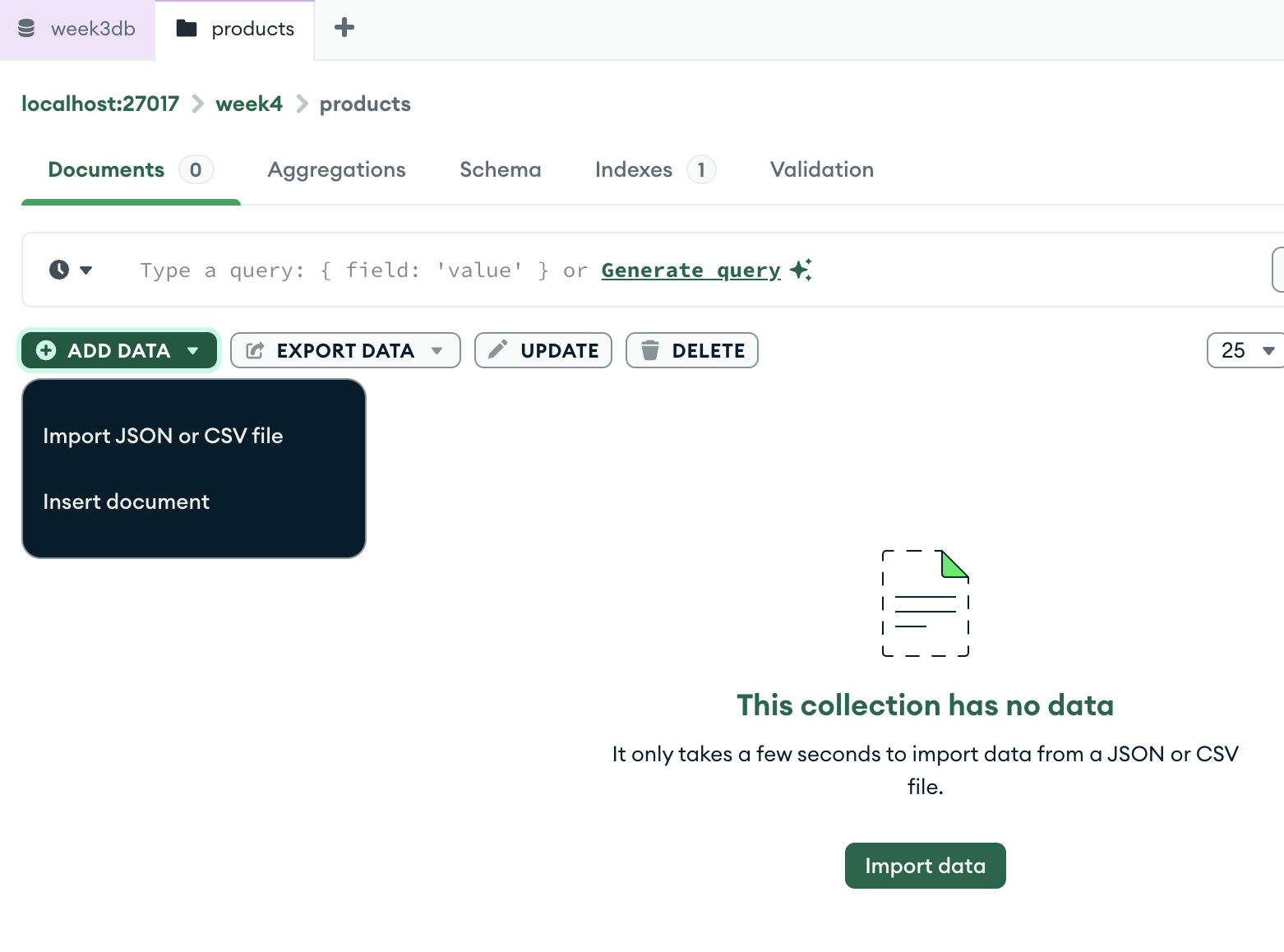Click the Documents count badge 0
The width and height of the screenshot is (1284, 952).
click(196, 170)
